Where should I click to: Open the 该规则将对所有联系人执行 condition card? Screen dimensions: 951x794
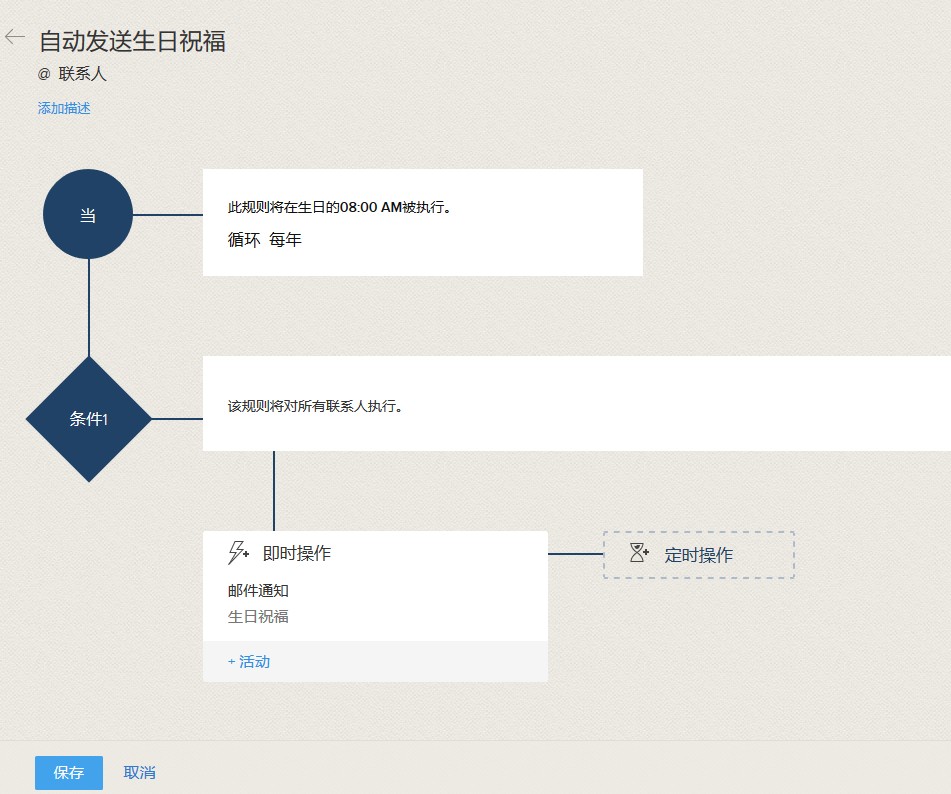(x=315, y=407)
